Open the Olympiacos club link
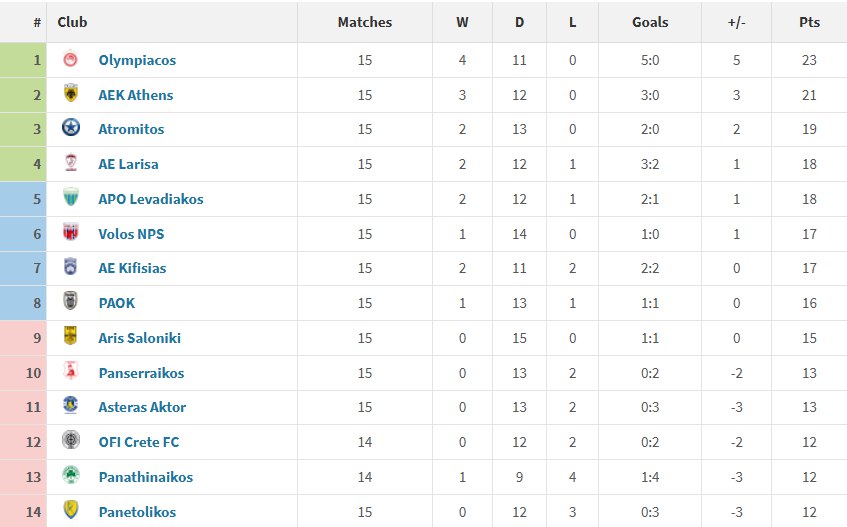847x527 pixels. pyautogui.click(x=137, y=60)
